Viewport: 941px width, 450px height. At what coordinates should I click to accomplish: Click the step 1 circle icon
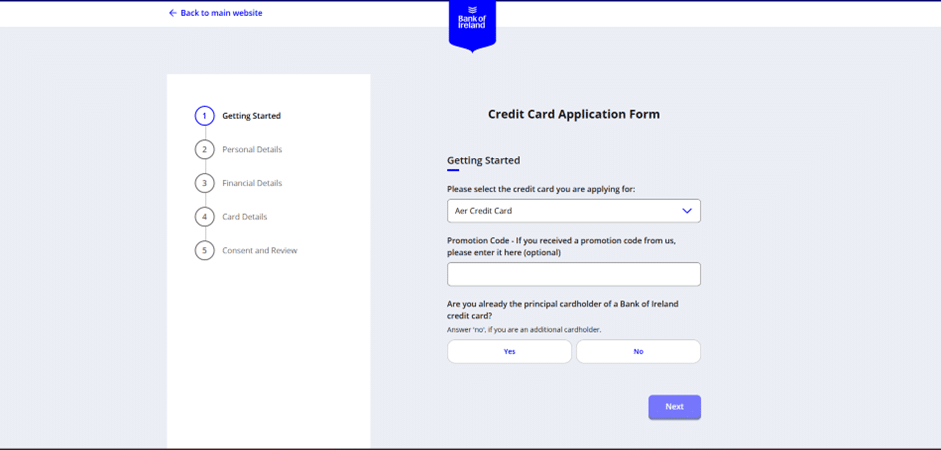[204, 116]
